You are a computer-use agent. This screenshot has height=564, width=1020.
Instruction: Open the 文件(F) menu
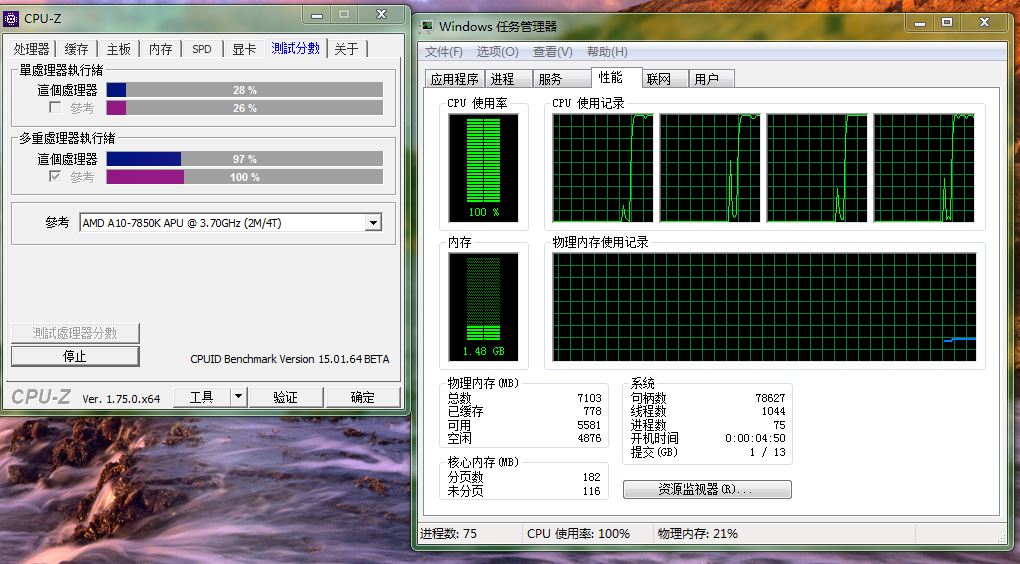(443, 52)
